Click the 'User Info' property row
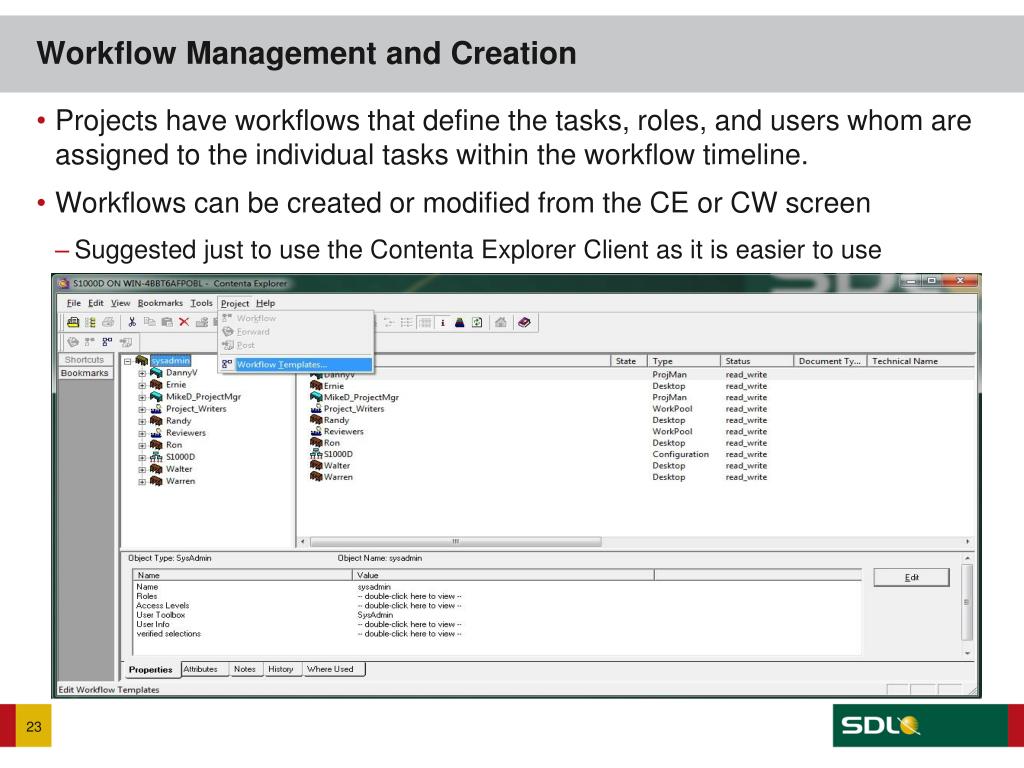This screenshot has width=1024, height=768. click(496, 624)
